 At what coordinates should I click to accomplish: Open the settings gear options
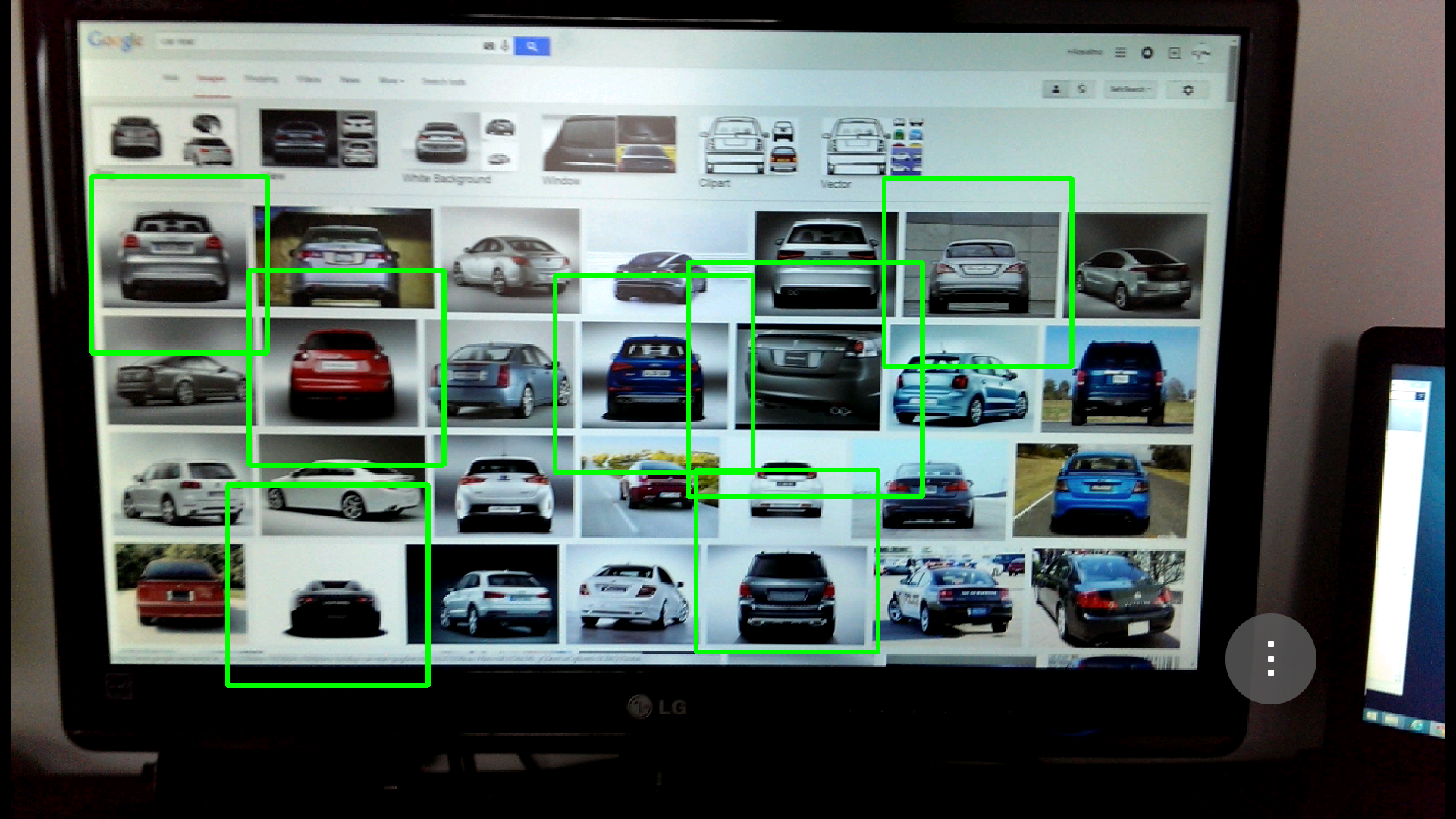1188,89
